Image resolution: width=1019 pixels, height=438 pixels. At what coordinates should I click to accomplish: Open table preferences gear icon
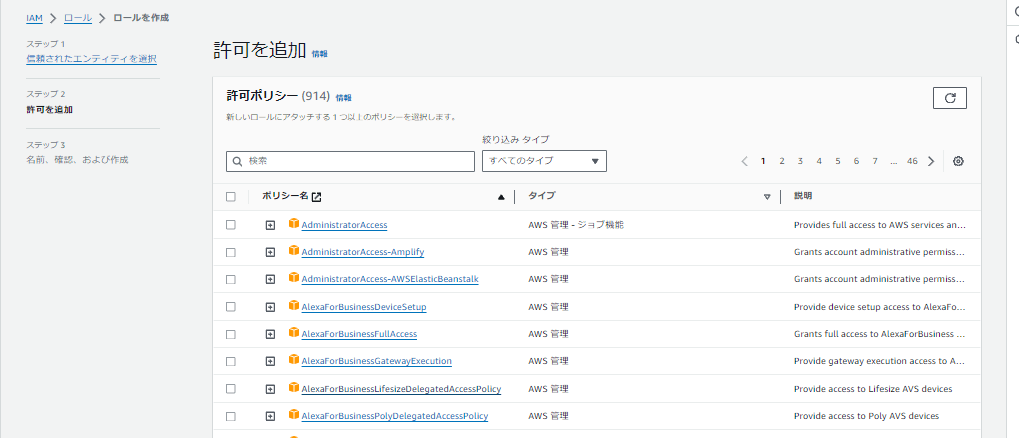957,161
